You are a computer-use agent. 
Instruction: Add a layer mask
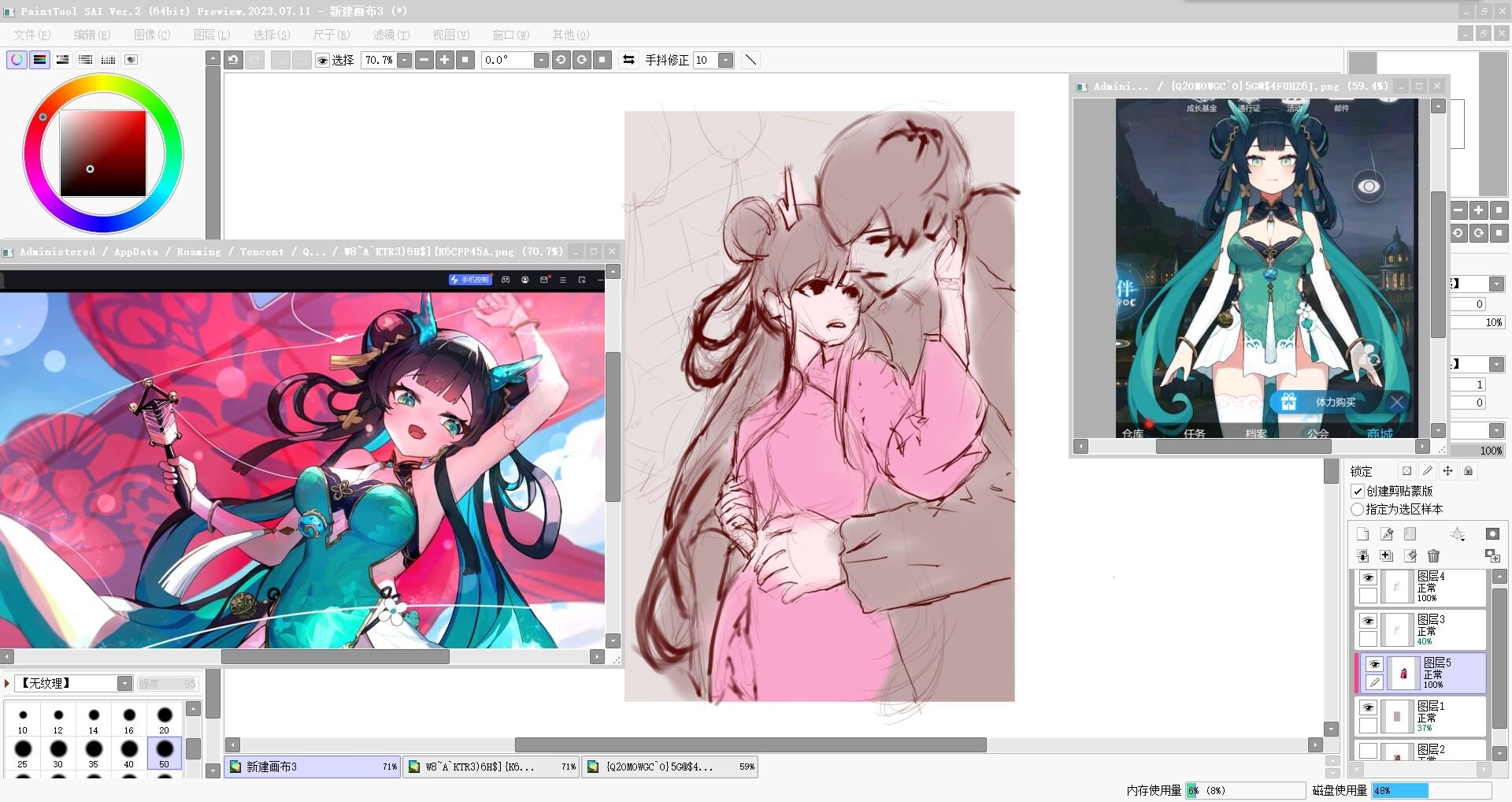[1492, 534]
